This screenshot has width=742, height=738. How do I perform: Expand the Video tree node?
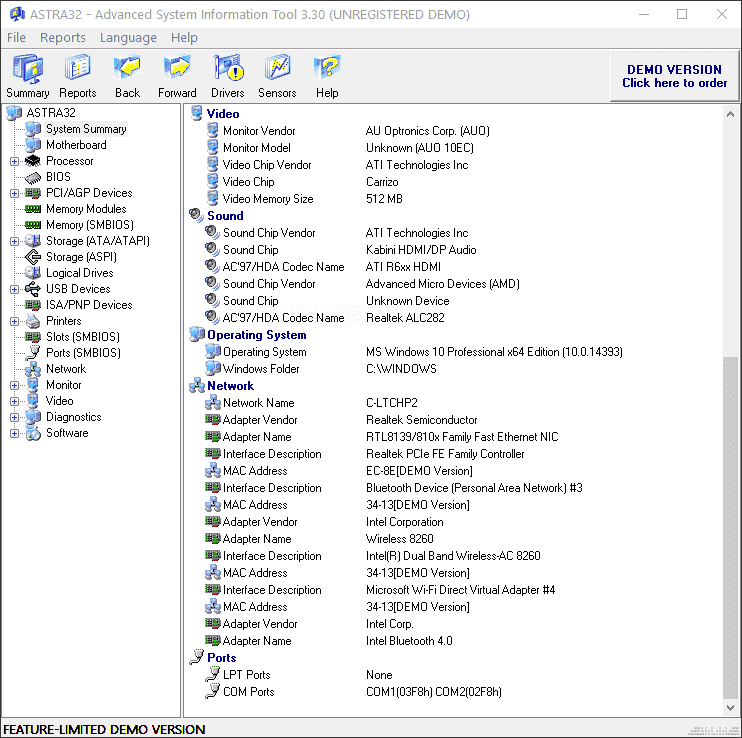tap(14, 402)
